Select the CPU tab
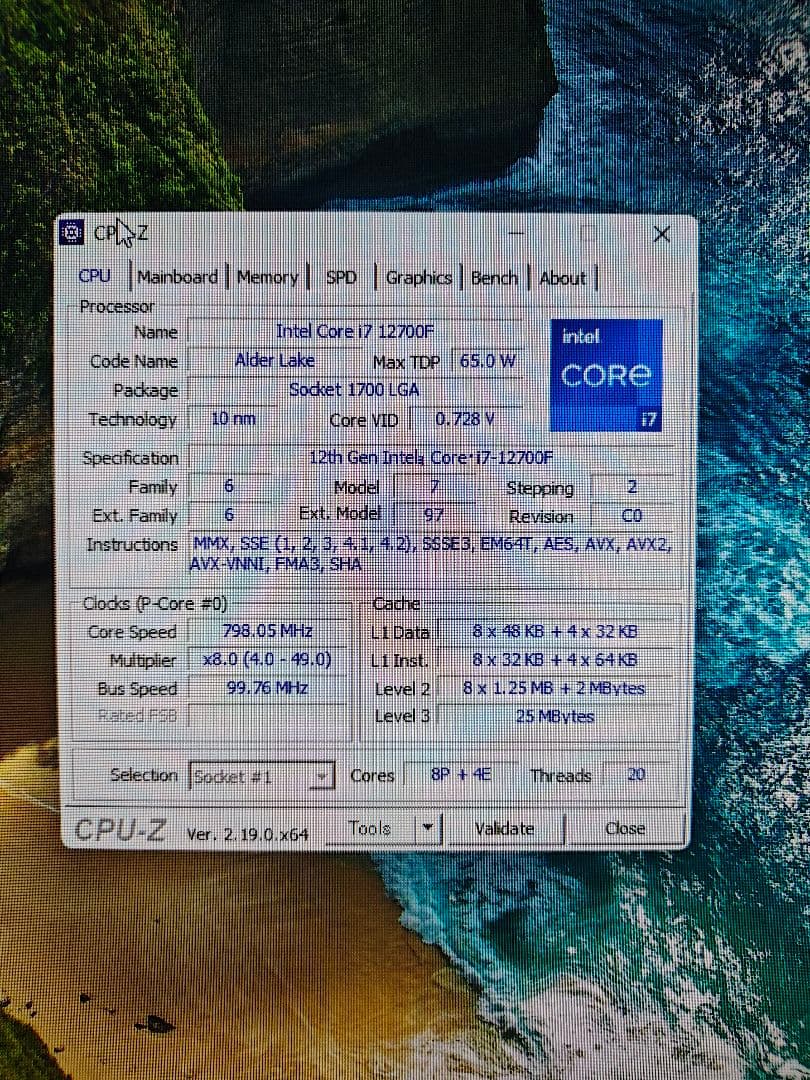The width and height of the screenshot is (810, 1080). click(x=94, y=276)
